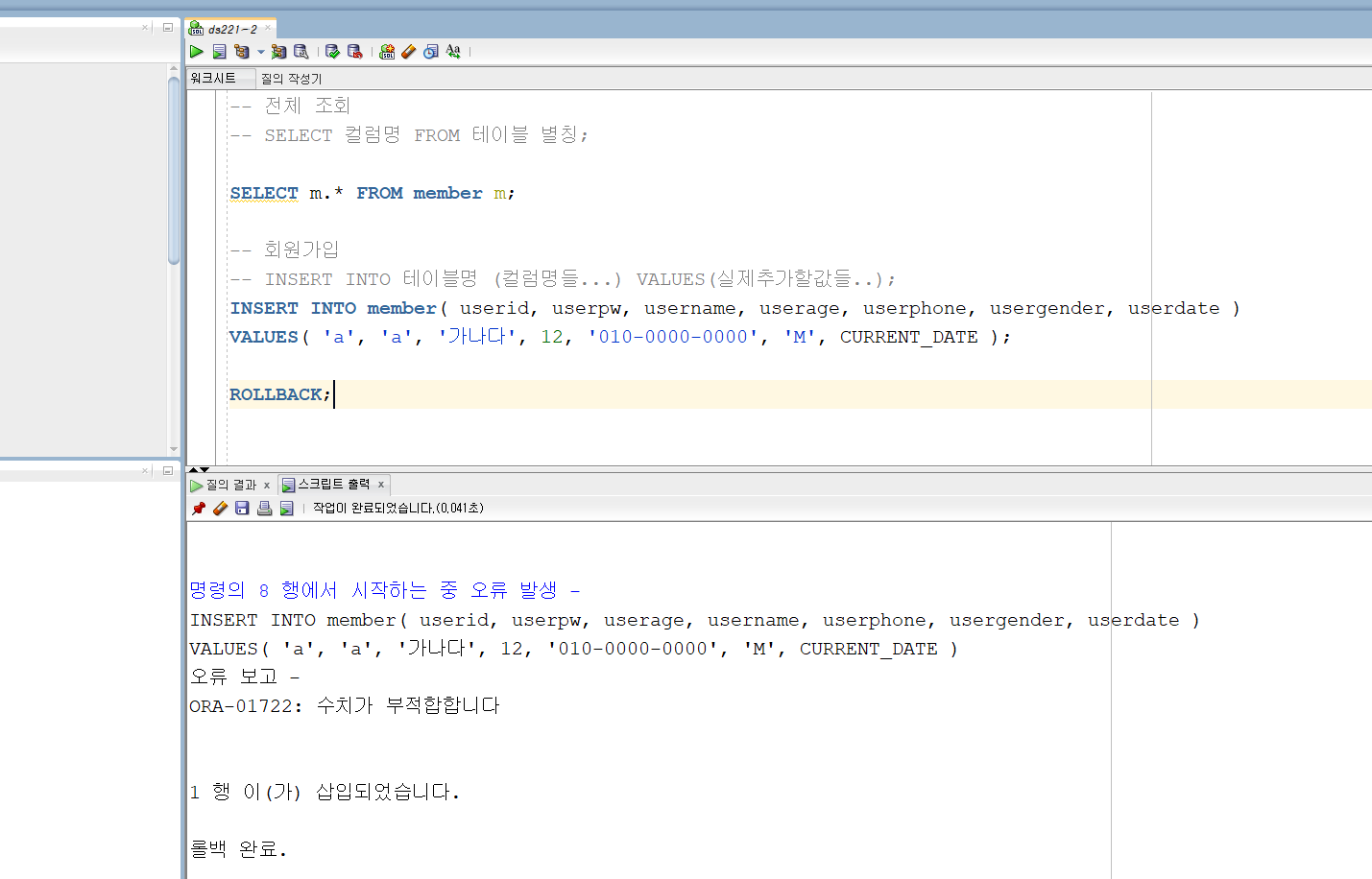1372x879 pixels.
Task: Save script output using the floppy disk icon
Action: (241, 508)
